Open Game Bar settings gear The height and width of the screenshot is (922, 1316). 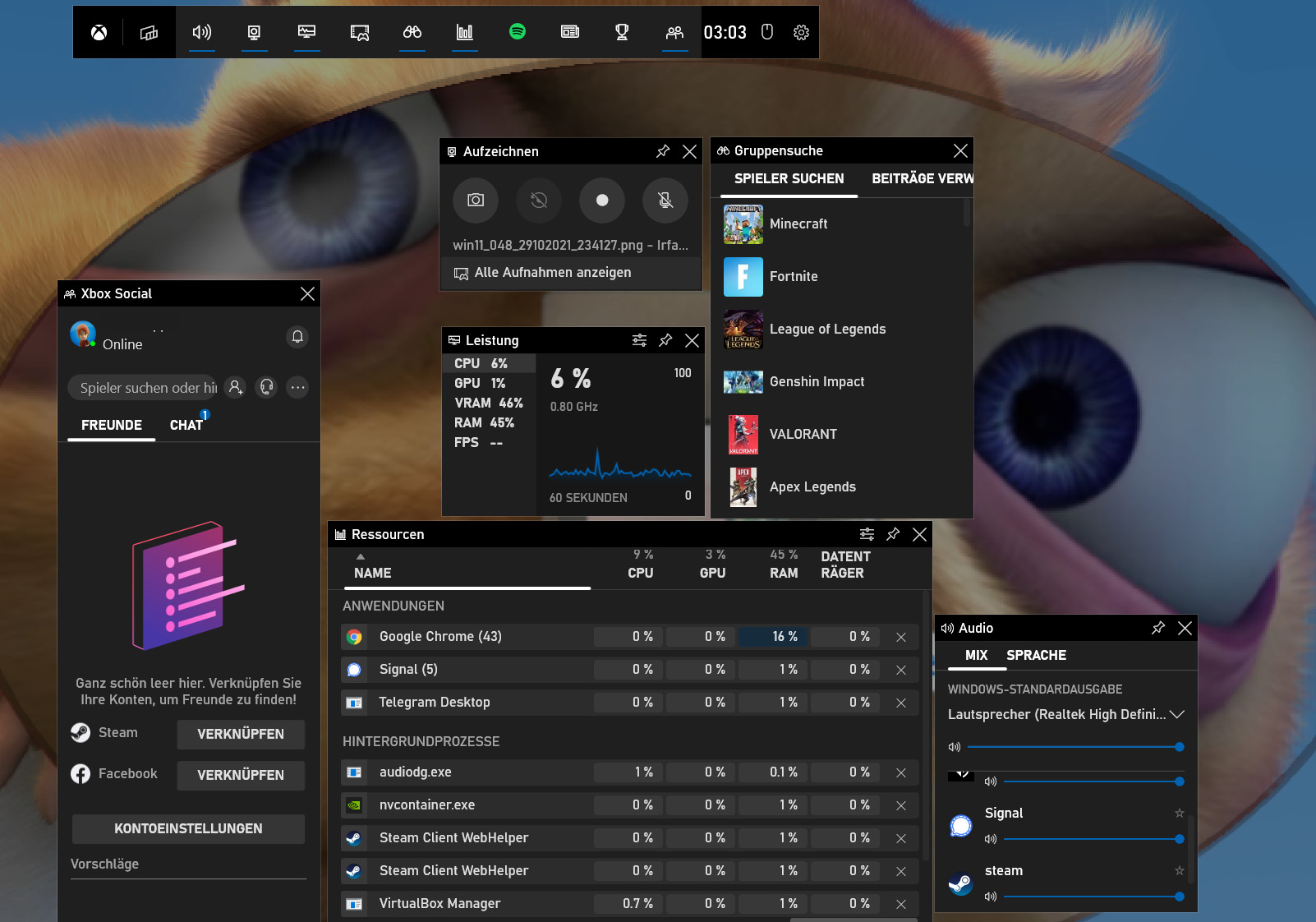(x=801, y=32)
